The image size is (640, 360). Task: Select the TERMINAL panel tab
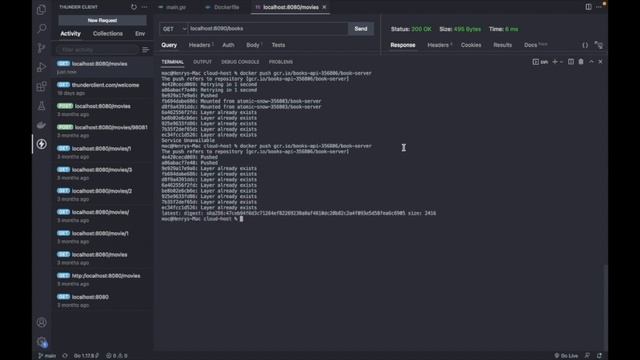click(x=172, y=62)
